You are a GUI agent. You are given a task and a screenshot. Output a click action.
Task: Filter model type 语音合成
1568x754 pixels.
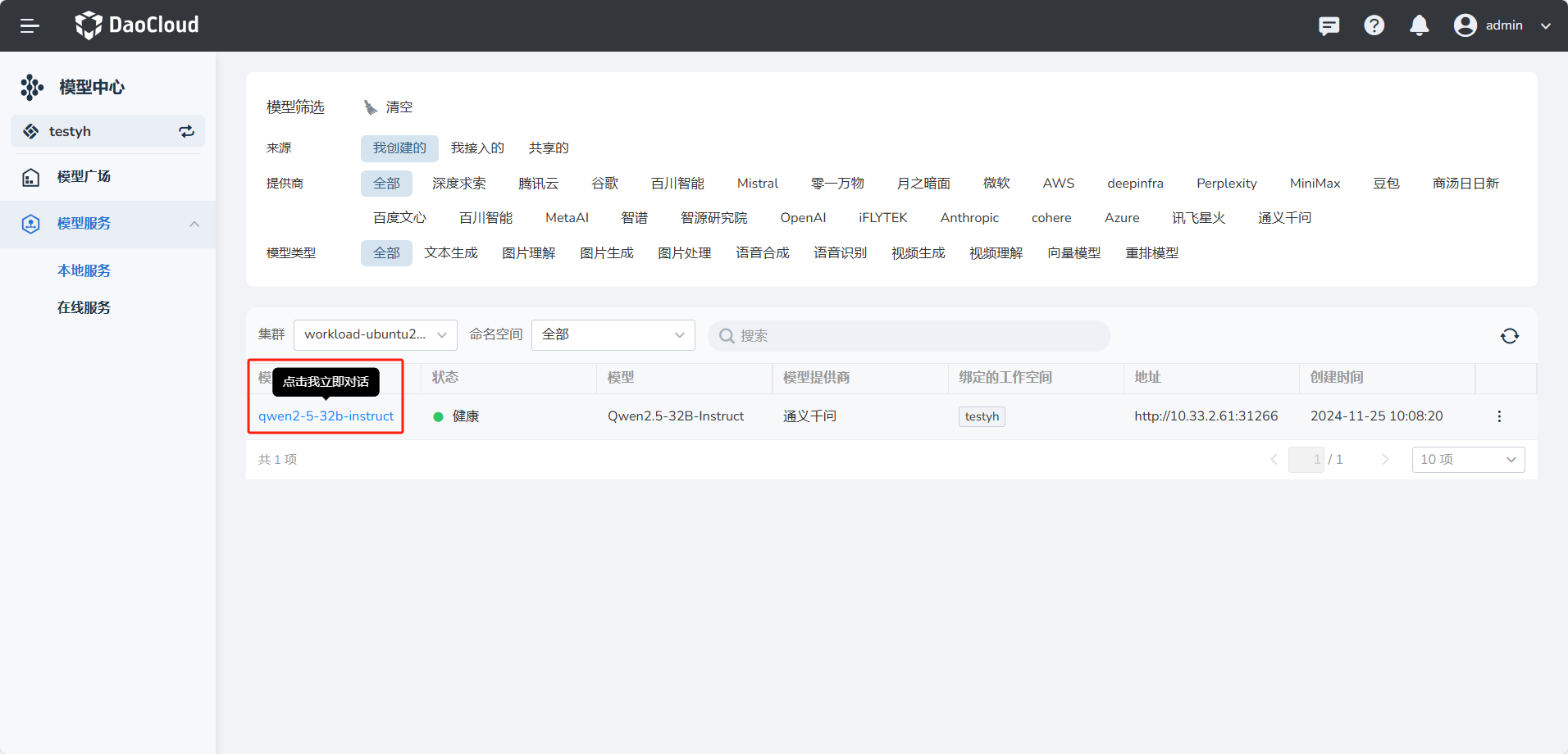[x=763, y=253]
